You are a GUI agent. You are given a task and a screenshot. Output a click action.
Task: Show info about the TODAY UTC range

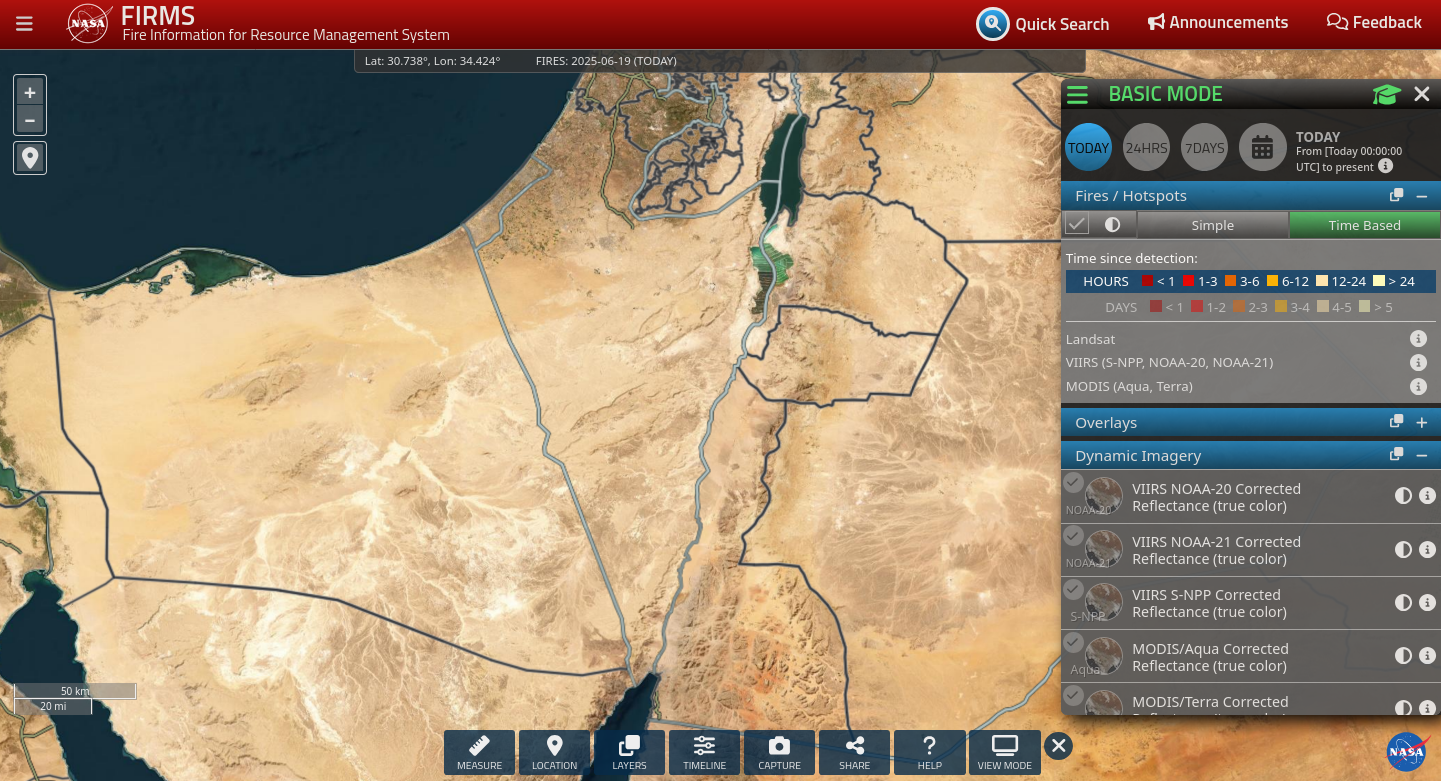pos(1385,166)
